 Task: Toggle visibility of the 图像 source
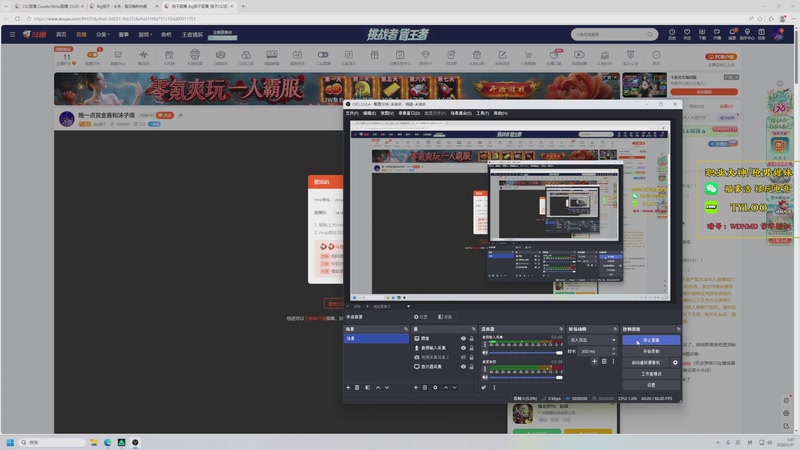463,338
